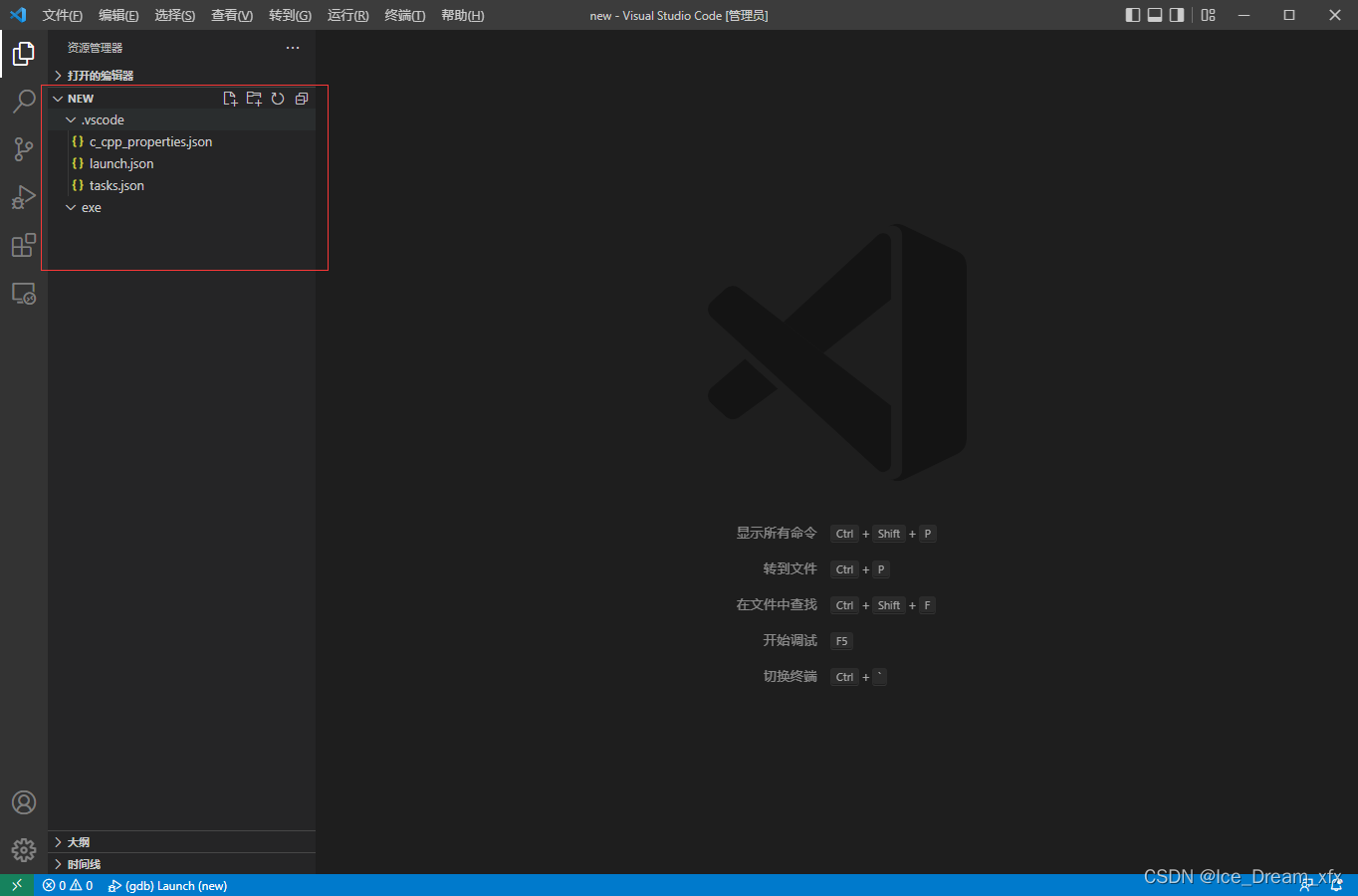Click the (gdb) Launch (new) debug status item
1358x896 pixels.
pos(167,885)
